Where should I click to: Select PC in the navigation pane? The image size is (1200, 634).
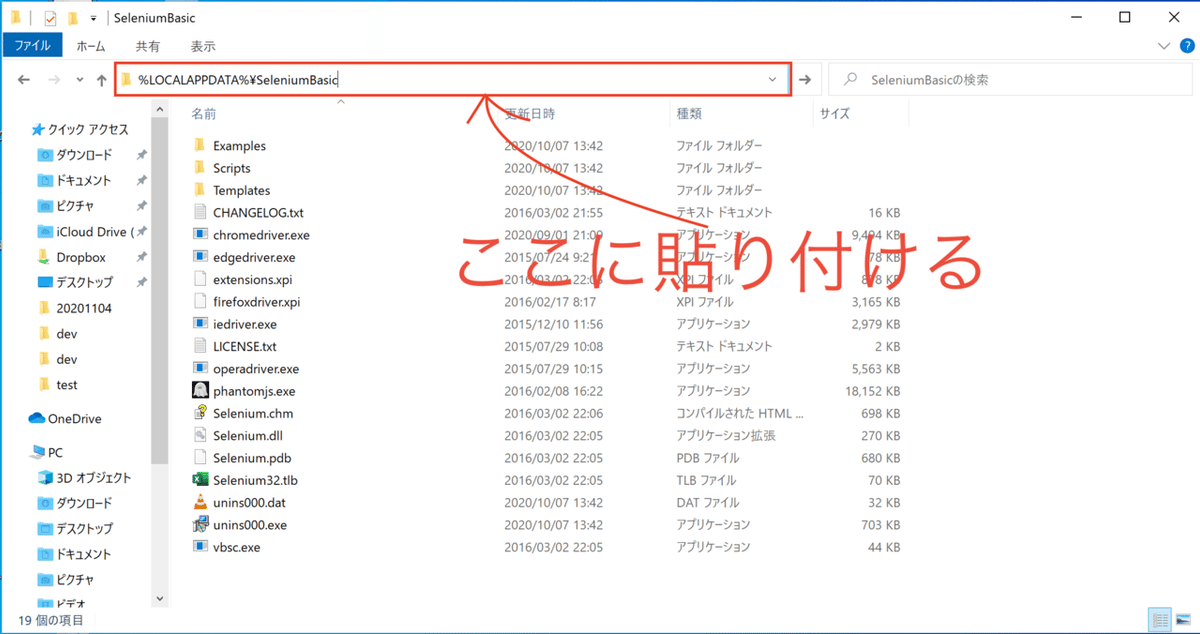(x=55, y=452)
